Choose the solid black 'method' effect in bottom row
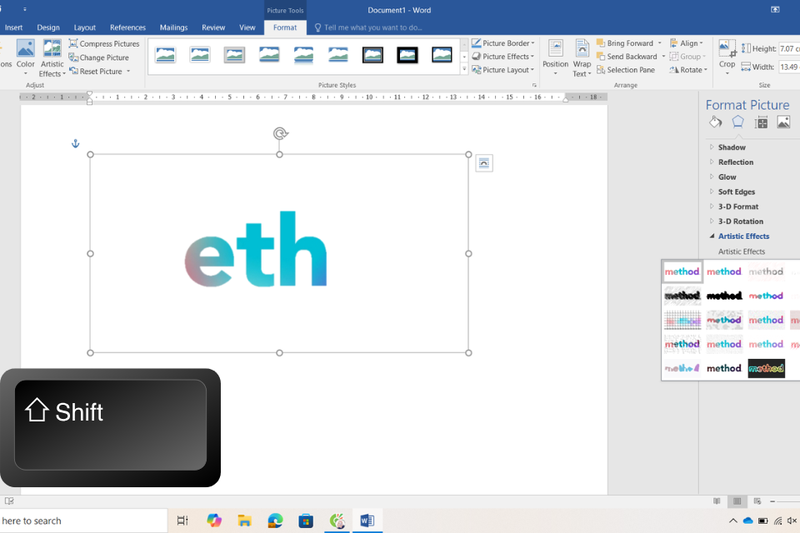This screenshot has width=800, height=533. [724, 368]
